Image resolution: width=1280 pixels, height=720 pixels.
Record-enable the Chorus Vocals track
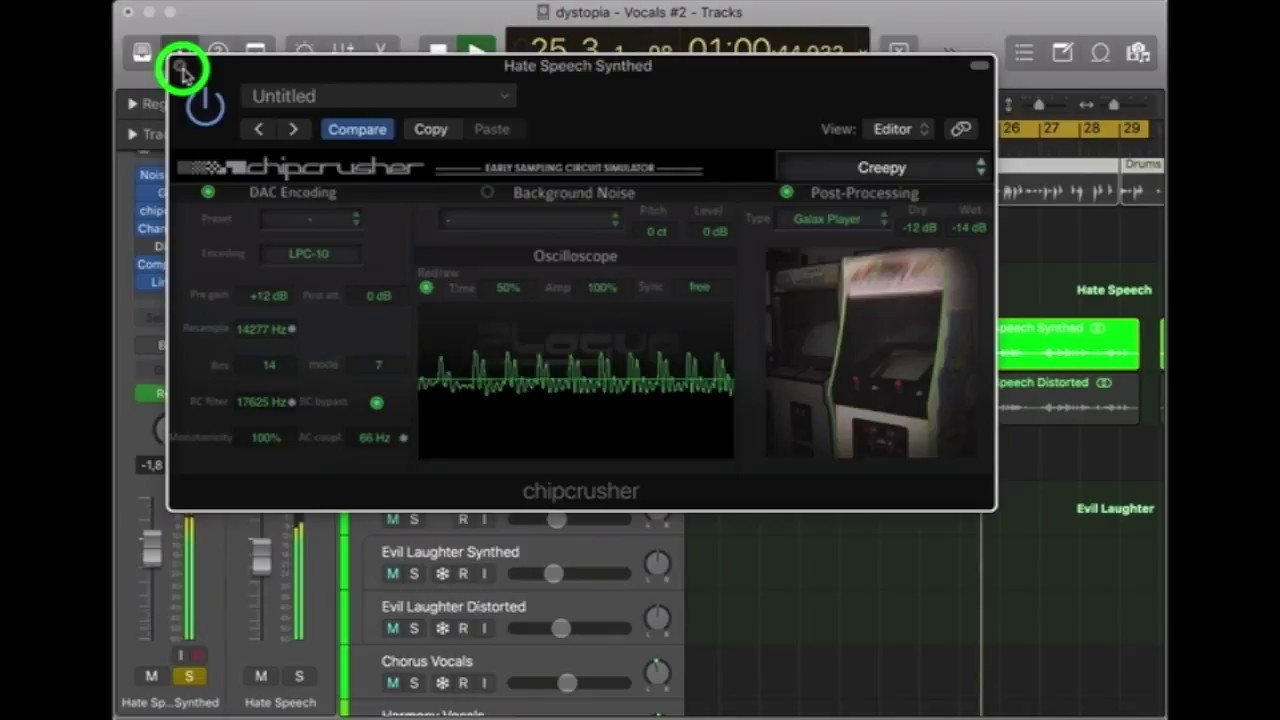click(x=463, y=683)
